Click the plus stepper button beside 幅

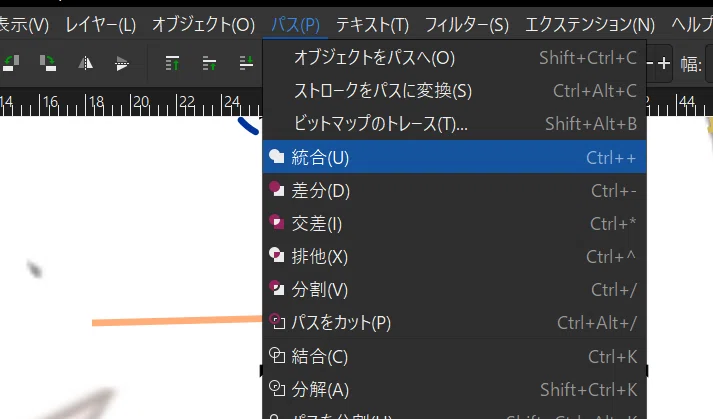(x=663, y=63)
